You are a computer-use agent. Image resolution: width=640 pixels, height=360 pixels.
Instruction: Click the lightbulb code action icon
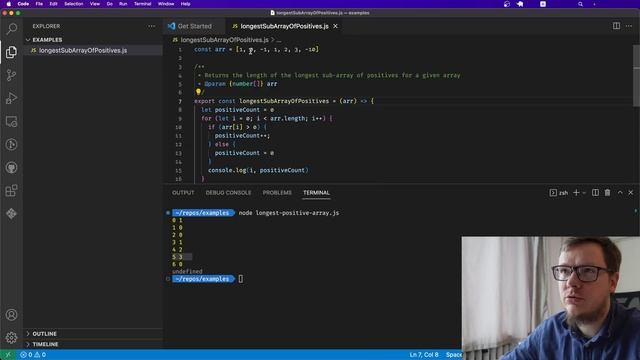pyautogui.click(x=198, y=92)
